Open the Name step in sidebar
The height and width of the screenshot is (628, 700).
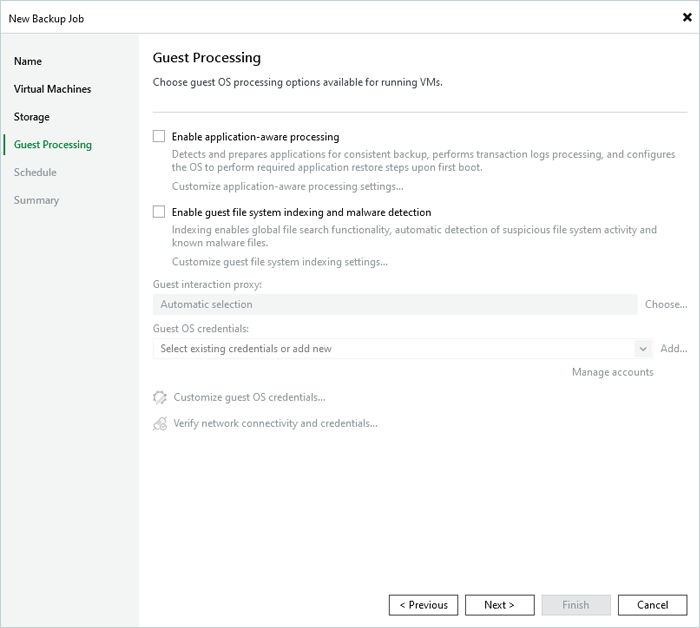coord(28,61)
